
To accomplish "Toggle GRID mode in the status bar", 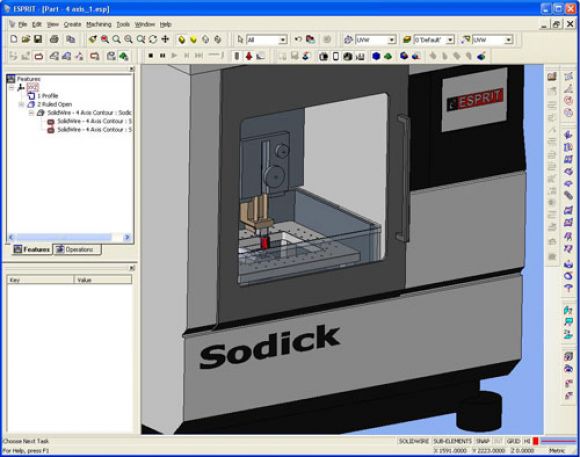I will [513, 441].
